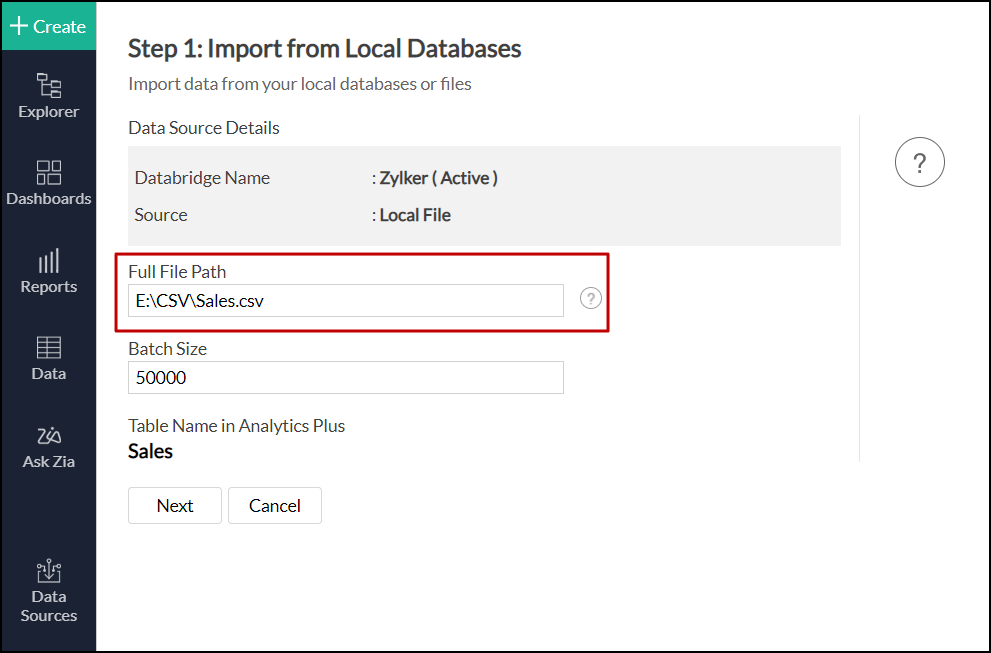Click the Dashboards label in sidebar

(48, 199)
